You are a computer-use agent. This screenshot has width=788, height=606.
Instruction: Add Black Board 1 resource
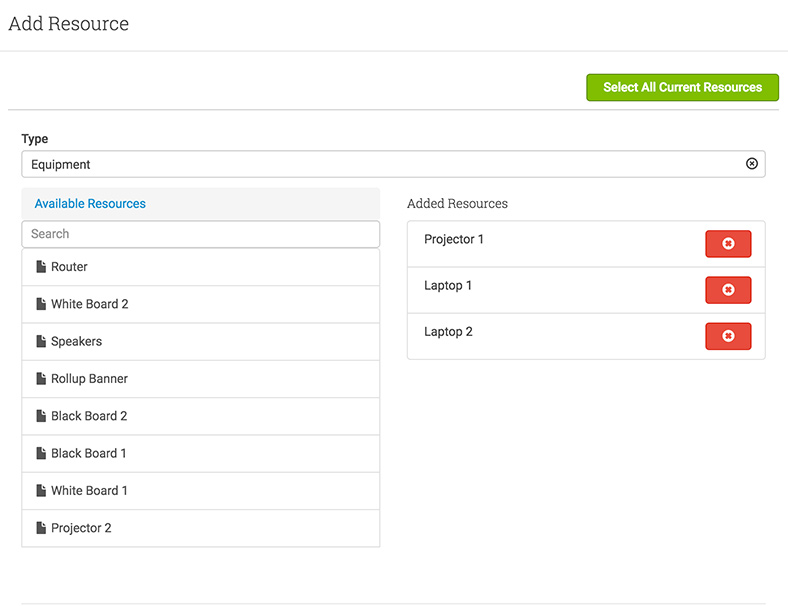click(x=201, y=453)
